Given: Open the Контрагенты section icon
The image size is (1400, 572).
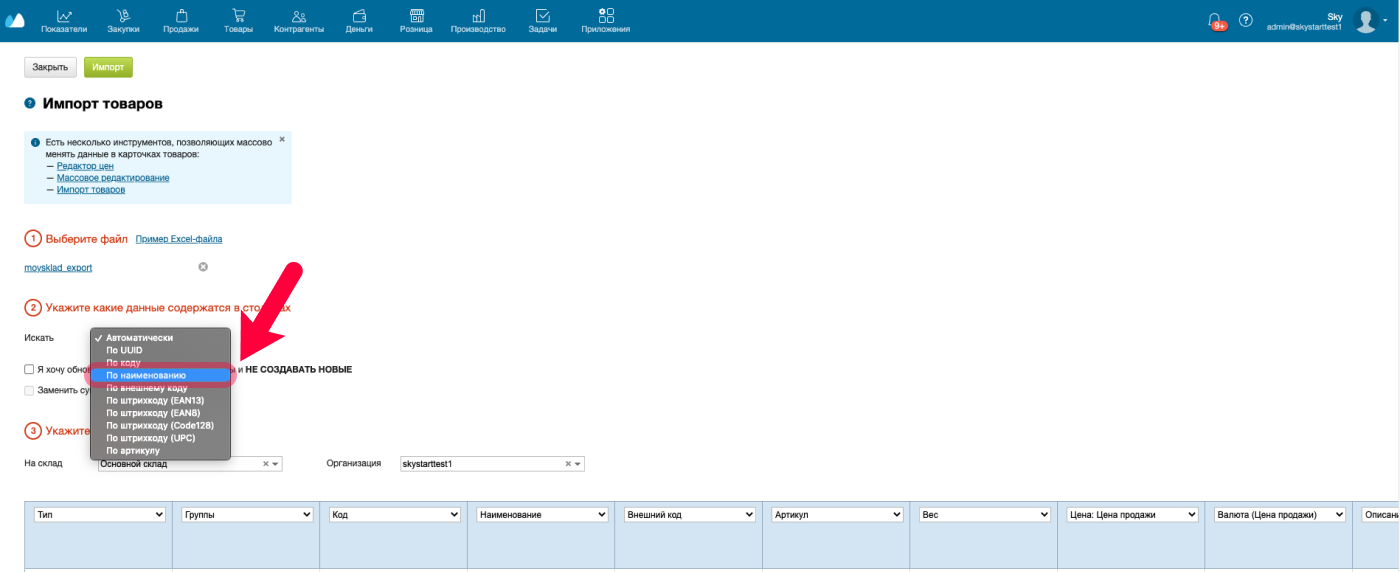Looking at the screenshot, I should (x=299, y=16).
